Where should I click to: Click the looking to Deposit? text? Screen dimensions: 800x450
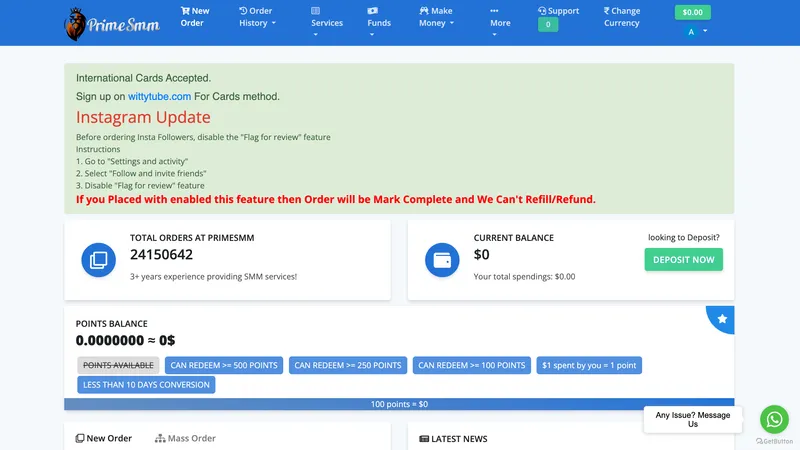pyautogui.click(x=684, y=237)
